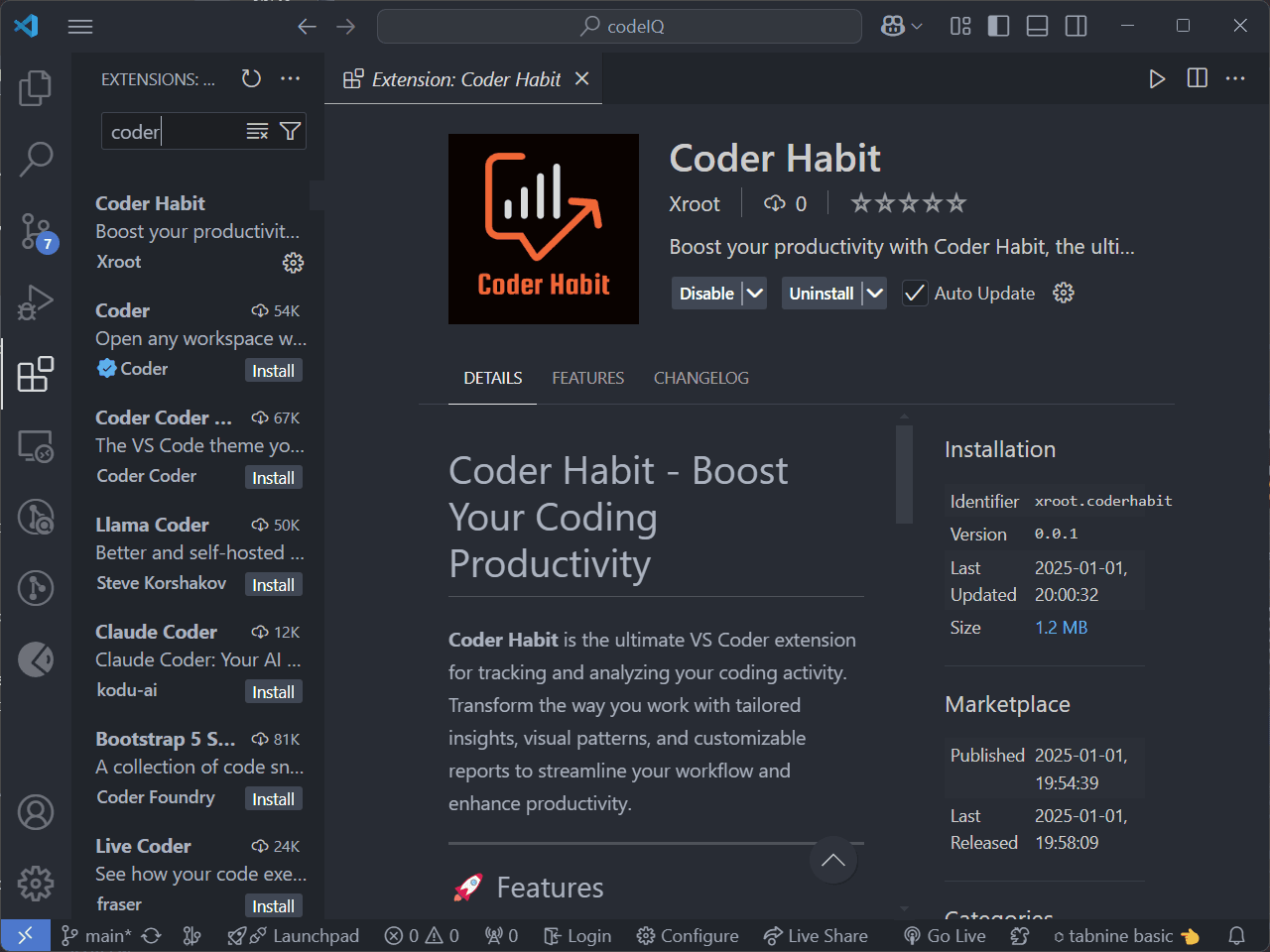Click the Xroot publisher link
The width and height of the screenshot is (1270, 952).
[x=694, y=204]
